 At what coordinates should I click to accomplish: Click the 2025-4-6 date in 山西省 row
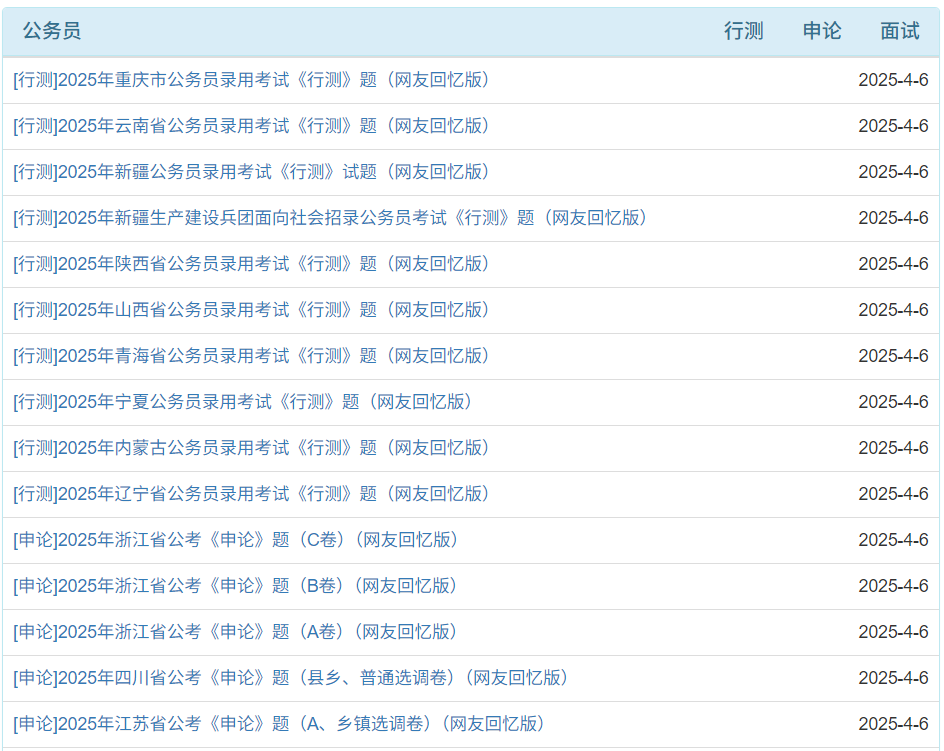(x=893, y=310)
